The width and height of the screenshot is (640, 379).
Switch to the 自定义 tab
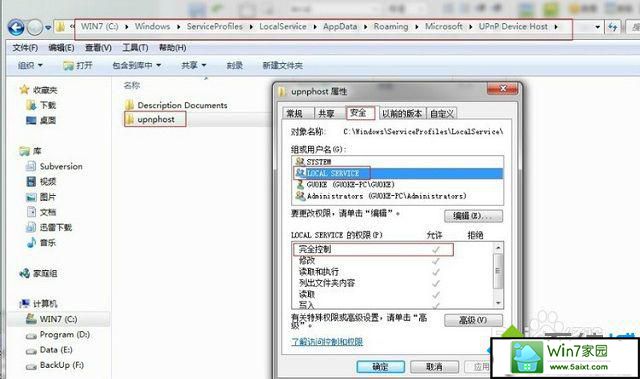click(x=442, y=113)
